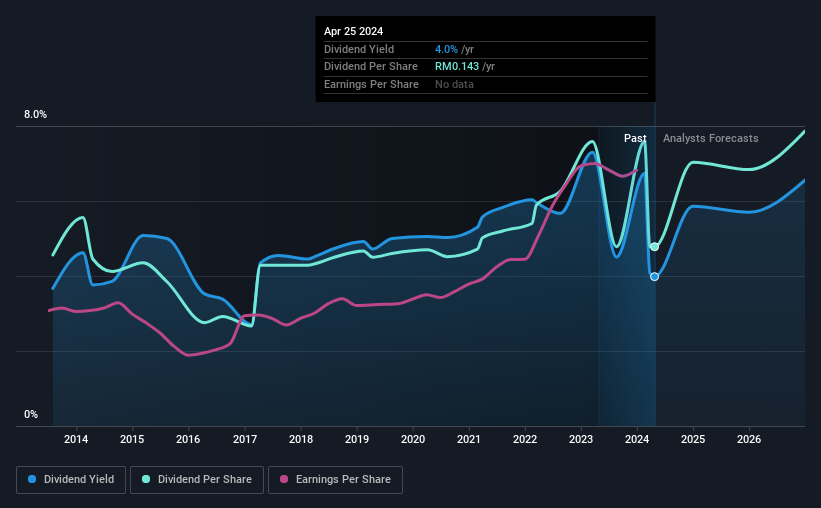Image resolution: width=821 pixels, height=508 pixels.
Task: Click the 2024 x-axis label
Action: pos(637,439)
